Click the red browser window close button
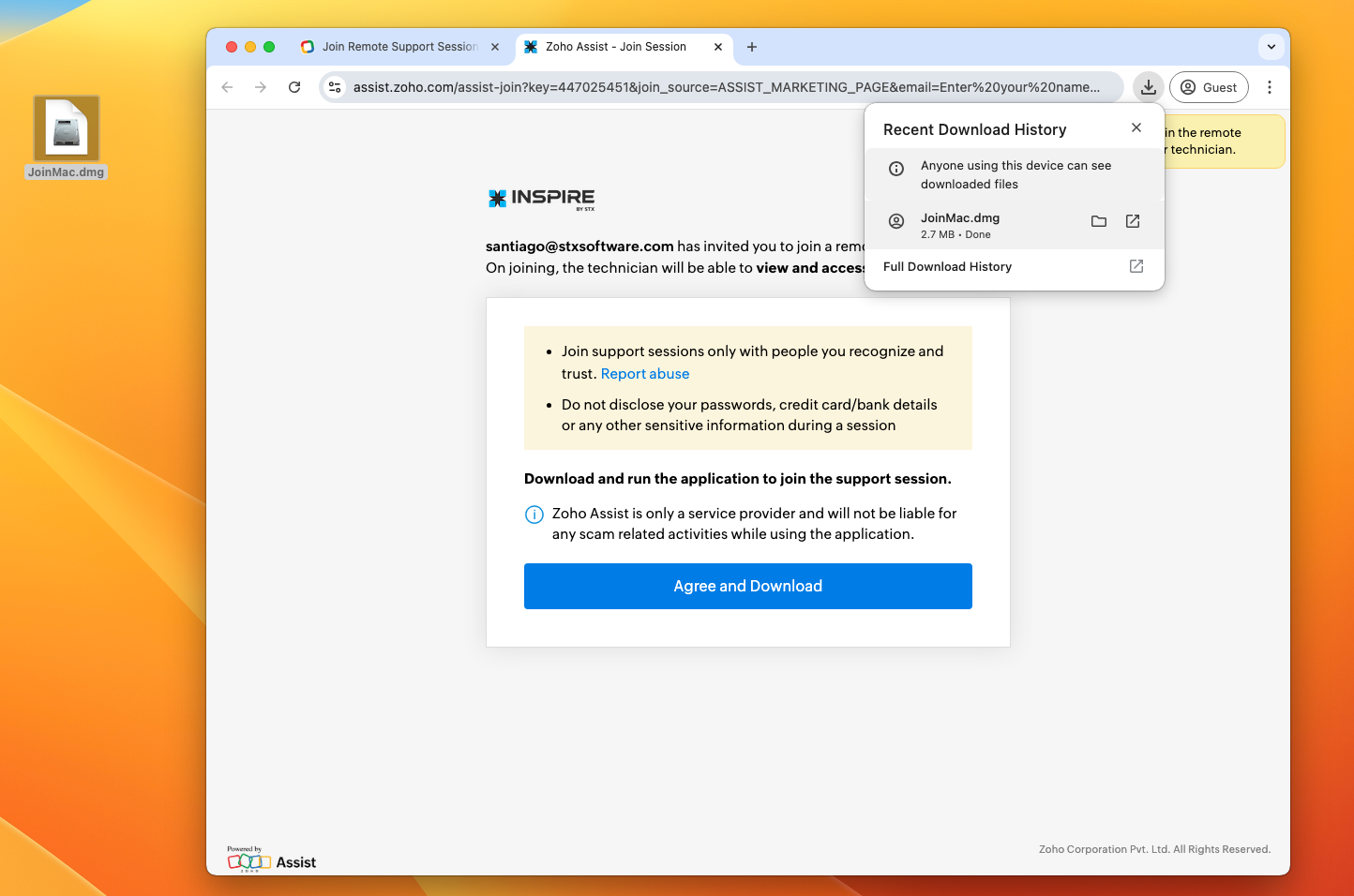Image resolution: width=1354 pixels, height=896 pixels. click(x=232, y=47)
